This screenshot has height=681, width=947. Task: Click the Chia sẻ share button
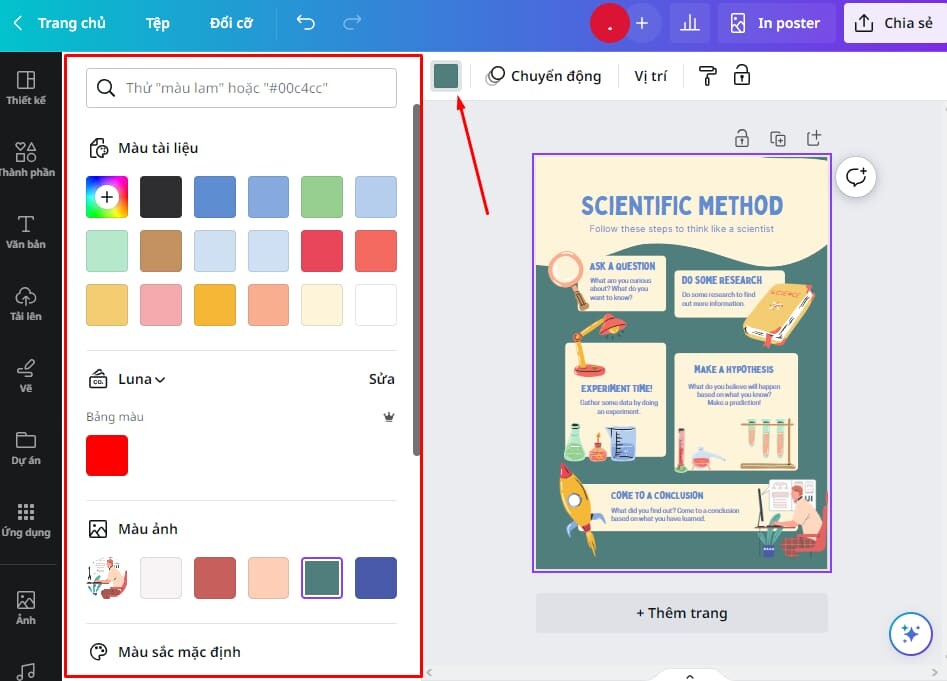895,23
